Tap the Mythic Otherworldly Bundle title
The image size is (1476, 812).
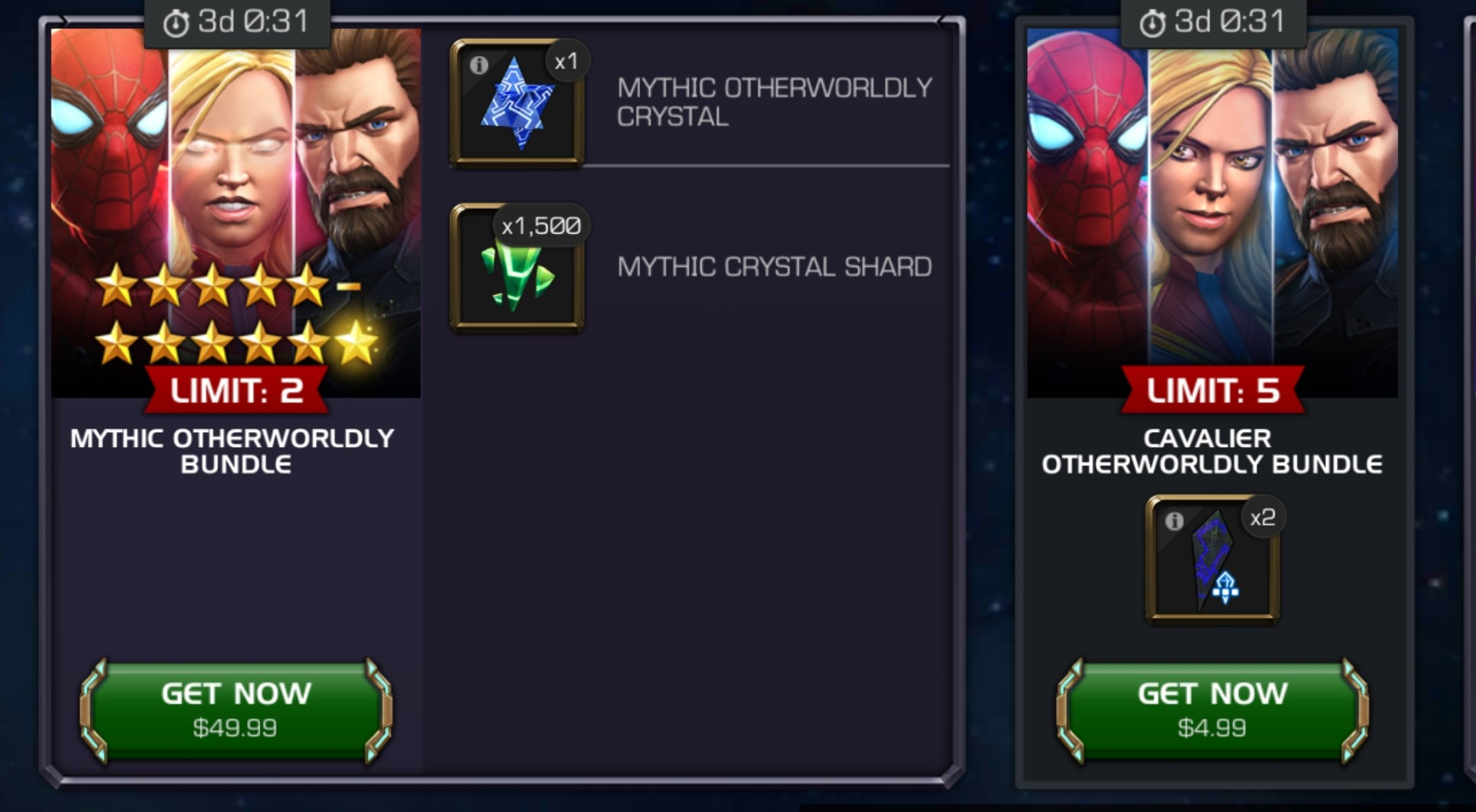point(232,451)
